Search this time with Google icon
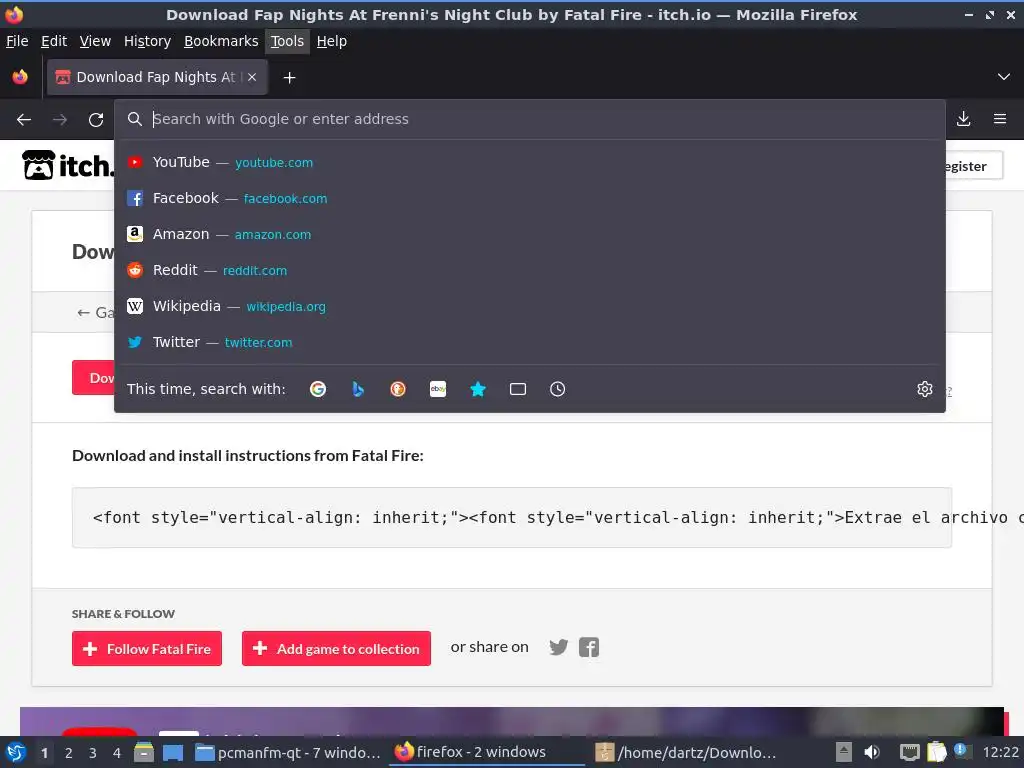The image size is (1024, 768). click(318, 389)
